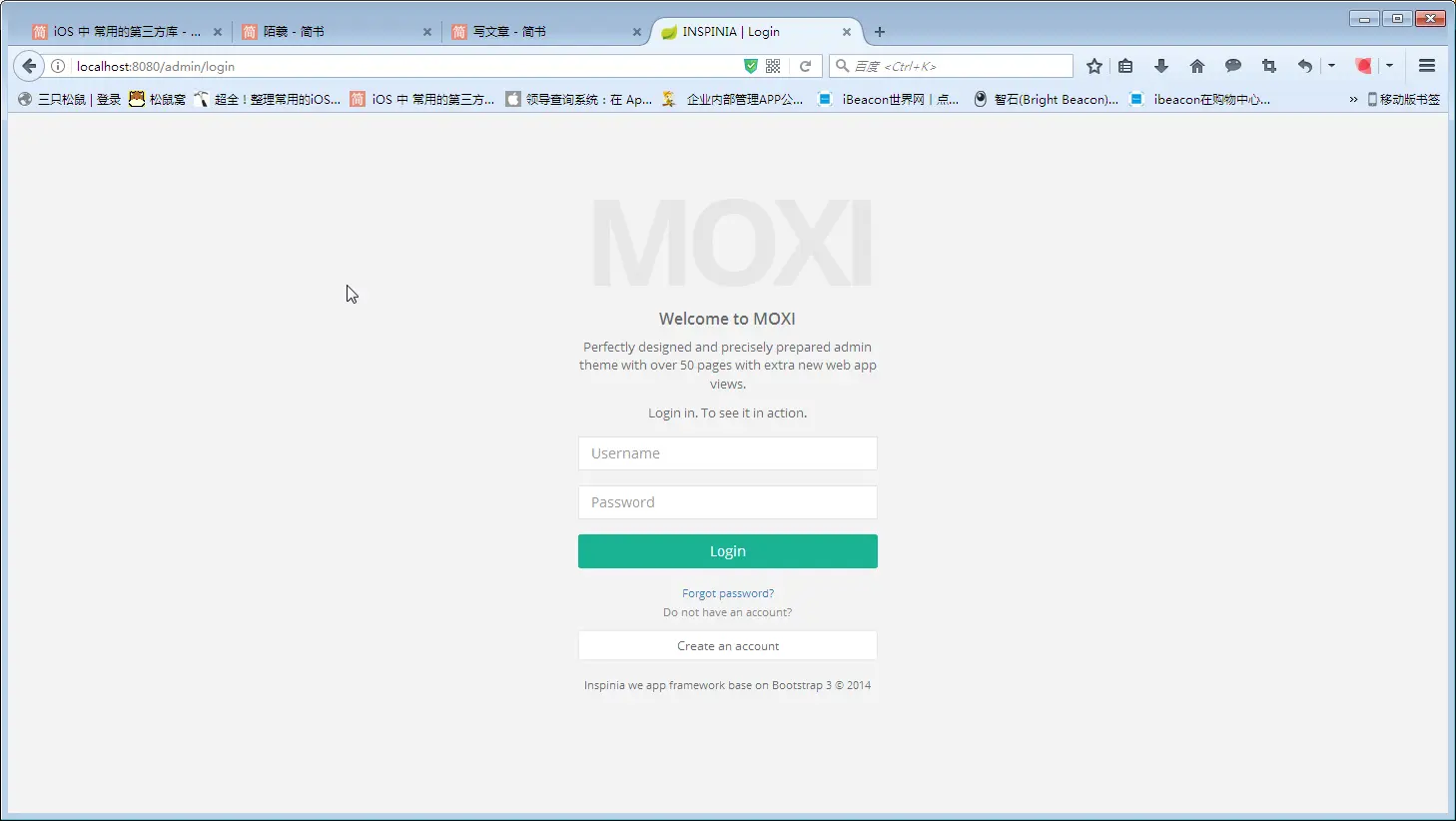Show more bookmarks with double chevron
Viewport: 1456px width, 821px height.
1353,99
